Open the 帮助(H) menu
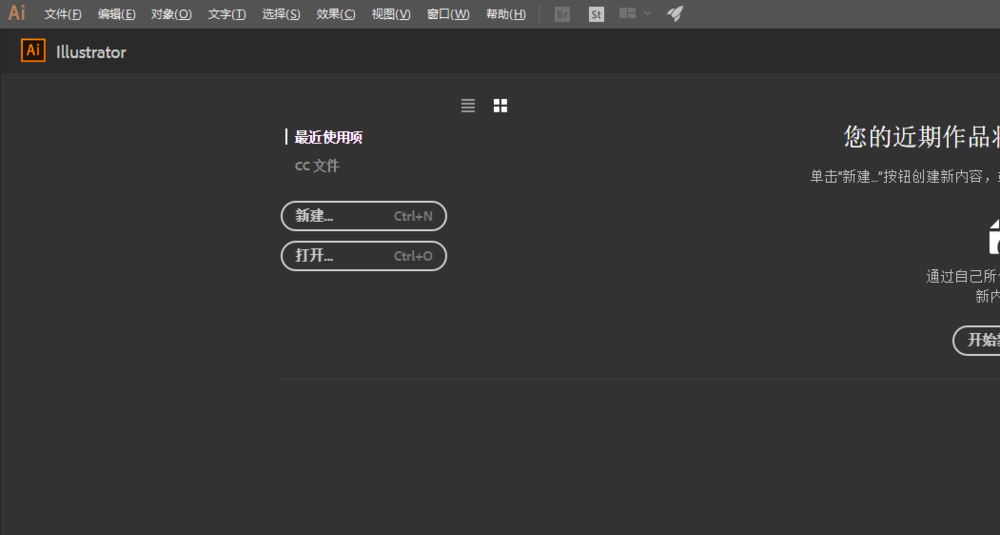 (x=506, y=14)
